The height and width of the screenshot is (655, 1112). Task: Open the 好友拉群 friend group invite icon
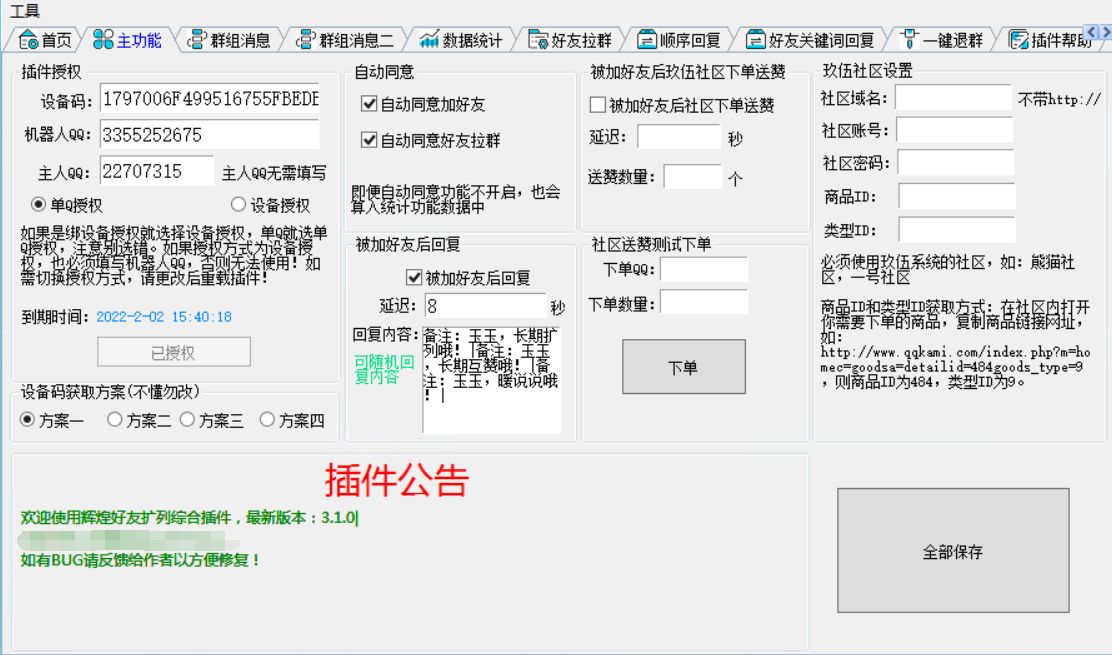[x=538, y=40]
